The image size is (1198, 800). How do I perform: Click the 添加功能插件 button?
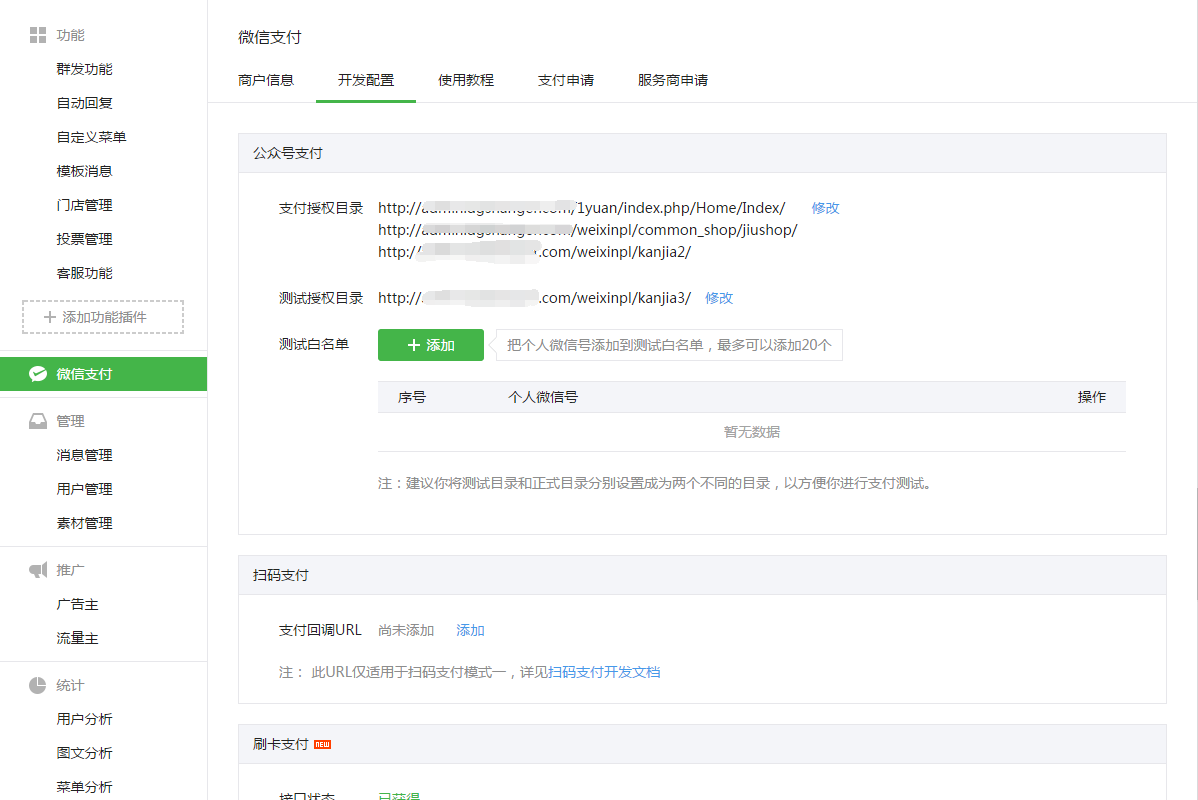[x=103, y=317]
